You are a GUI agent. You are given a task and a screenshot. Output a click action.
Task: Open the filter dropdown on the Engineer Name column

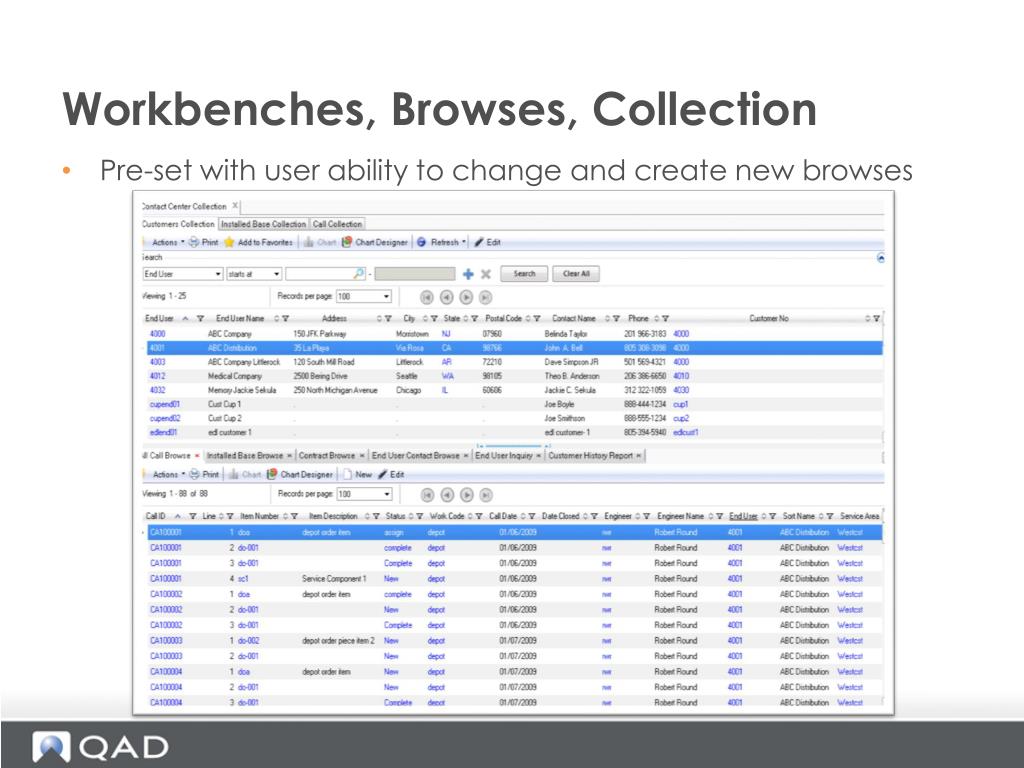tap(719, 517)
